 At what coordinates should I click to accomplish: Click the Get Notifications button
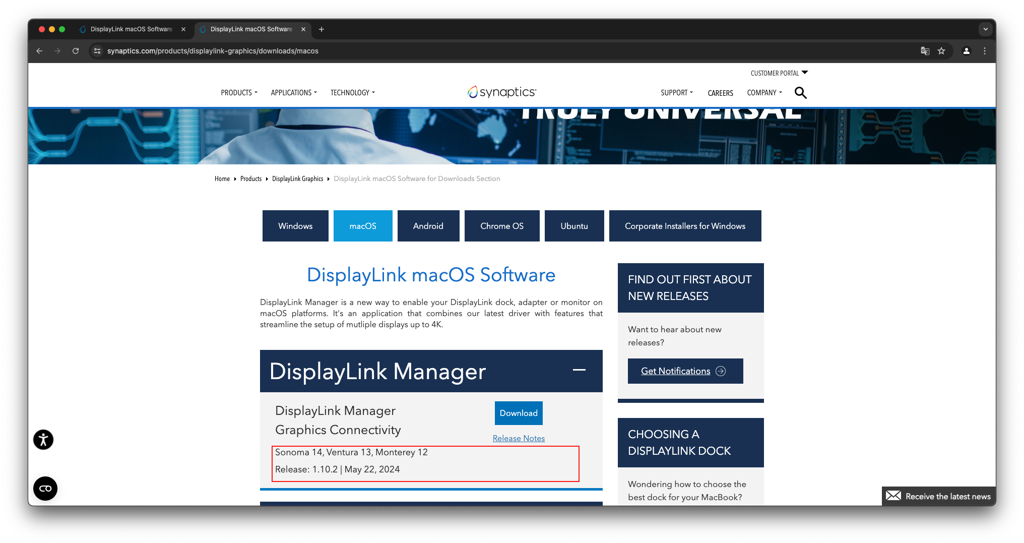pos(685,371)
